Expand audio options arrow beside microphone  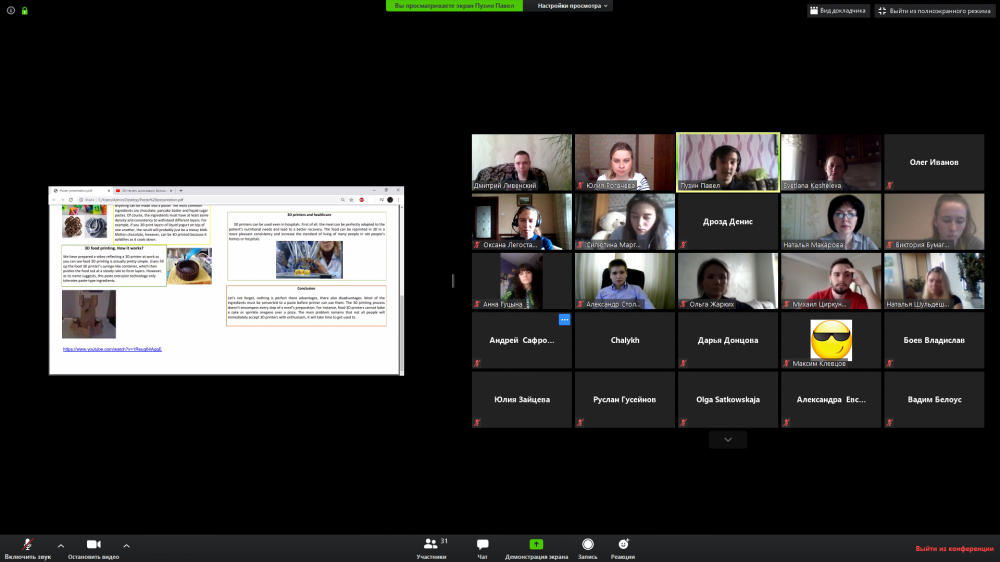point(60,546)
